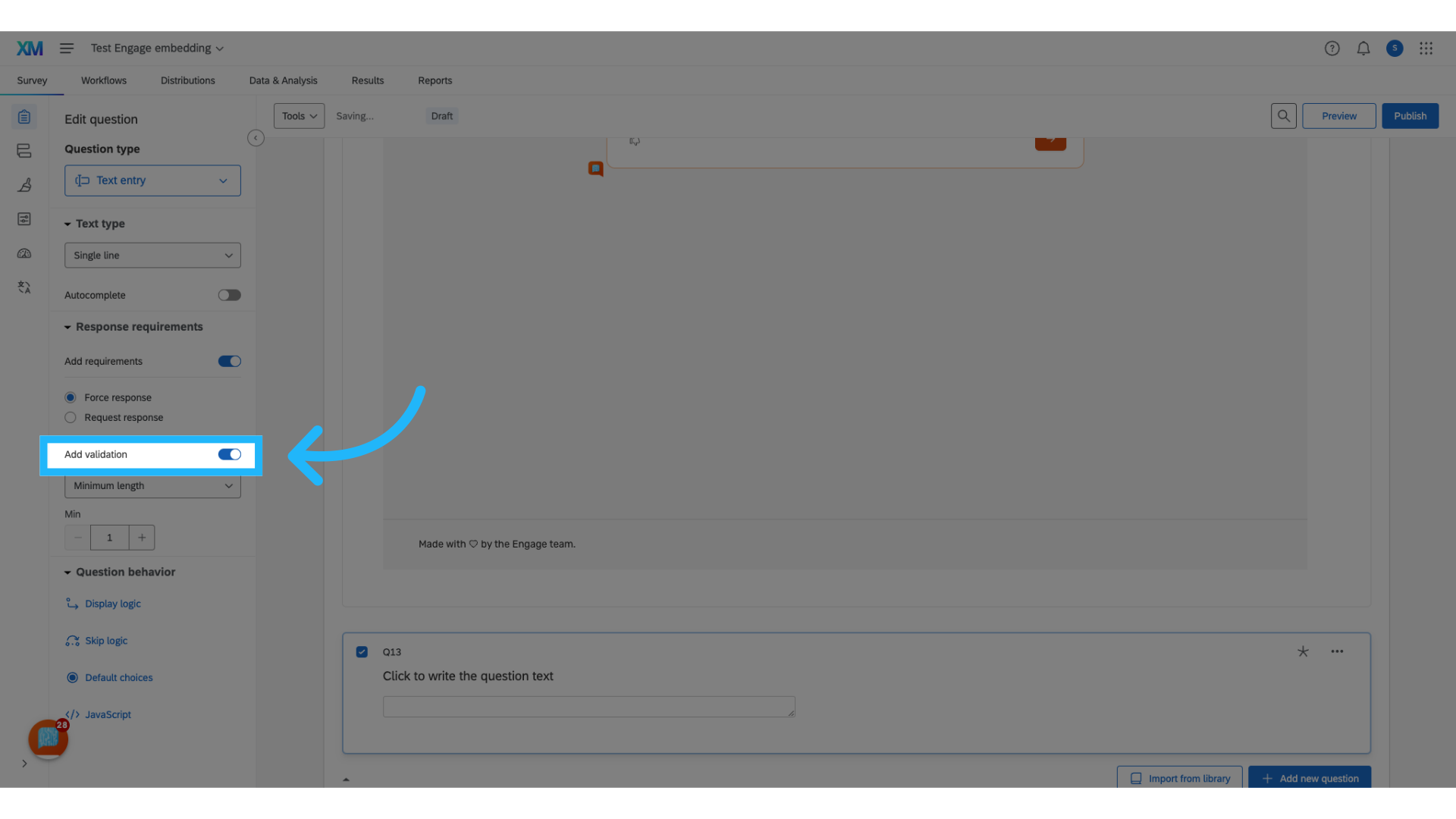Open the Survey options sidebar icon

(x=24, y=219)
